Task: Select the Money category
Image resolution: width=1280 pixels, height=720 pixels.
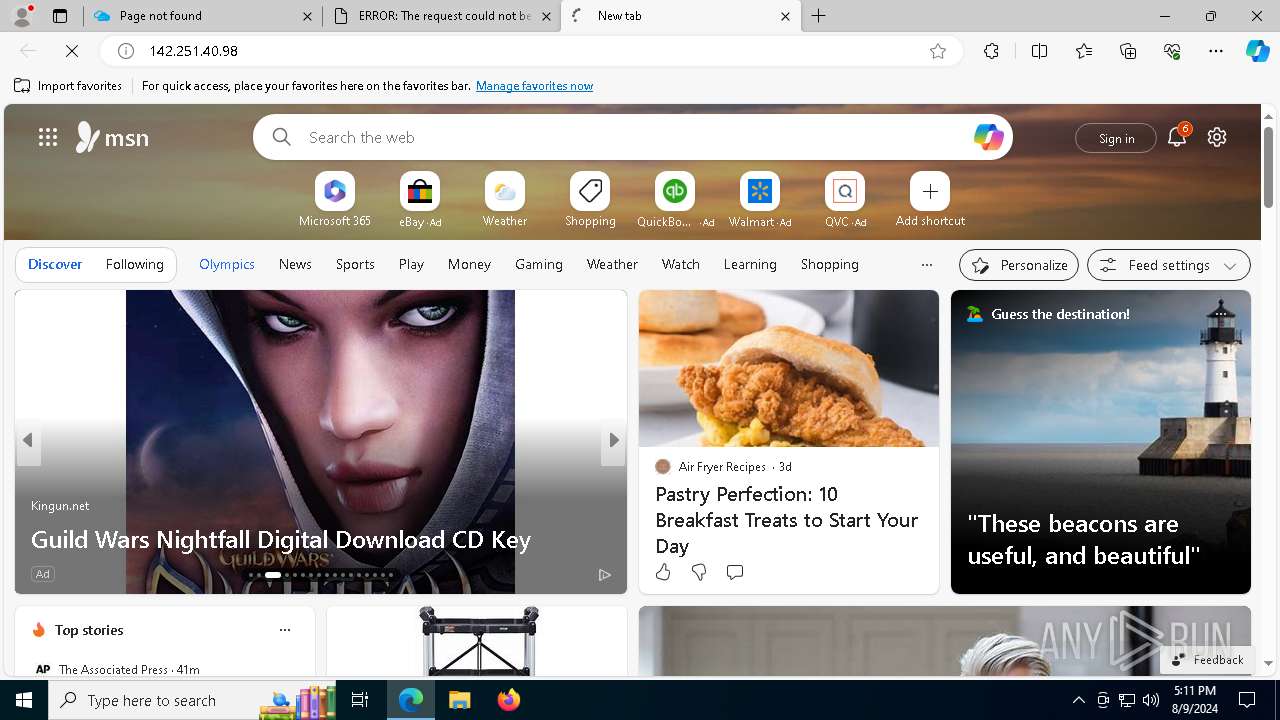Action: point(469,264)
